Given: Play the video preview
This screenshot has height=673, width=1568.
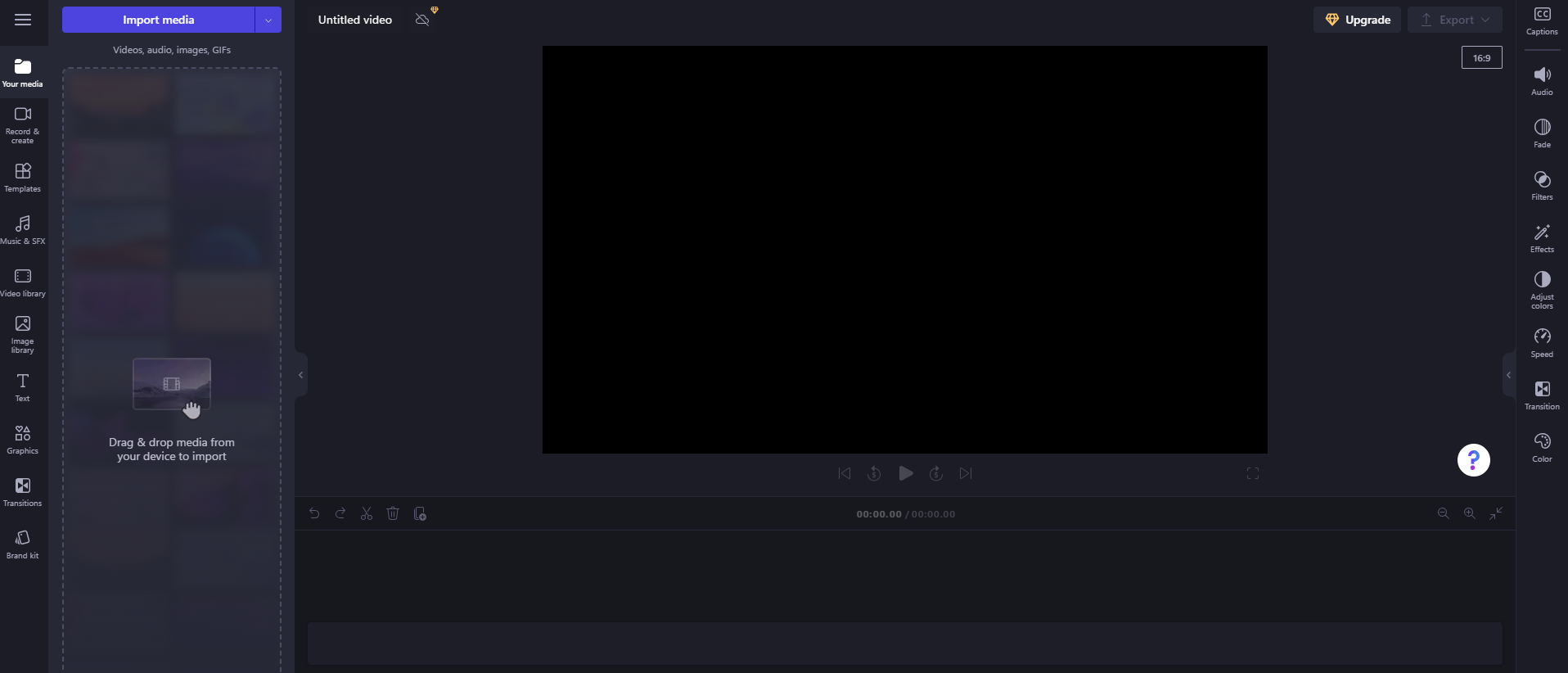Looking at the screenshot, I should click(x=905, y=473).
